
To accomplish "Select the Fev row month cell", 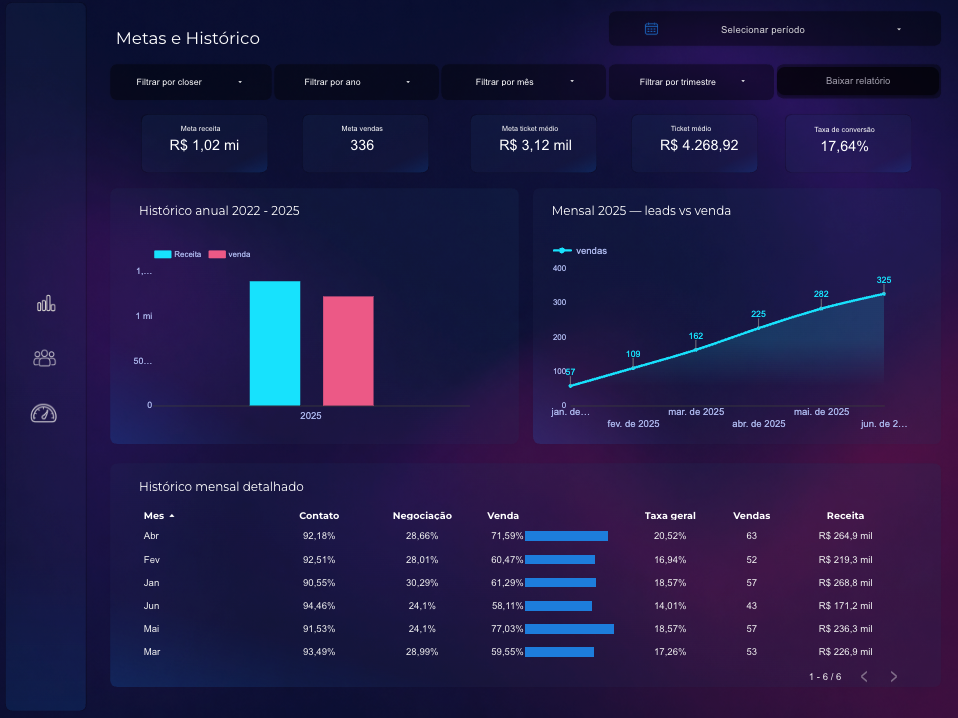I will tap(152, 560).
